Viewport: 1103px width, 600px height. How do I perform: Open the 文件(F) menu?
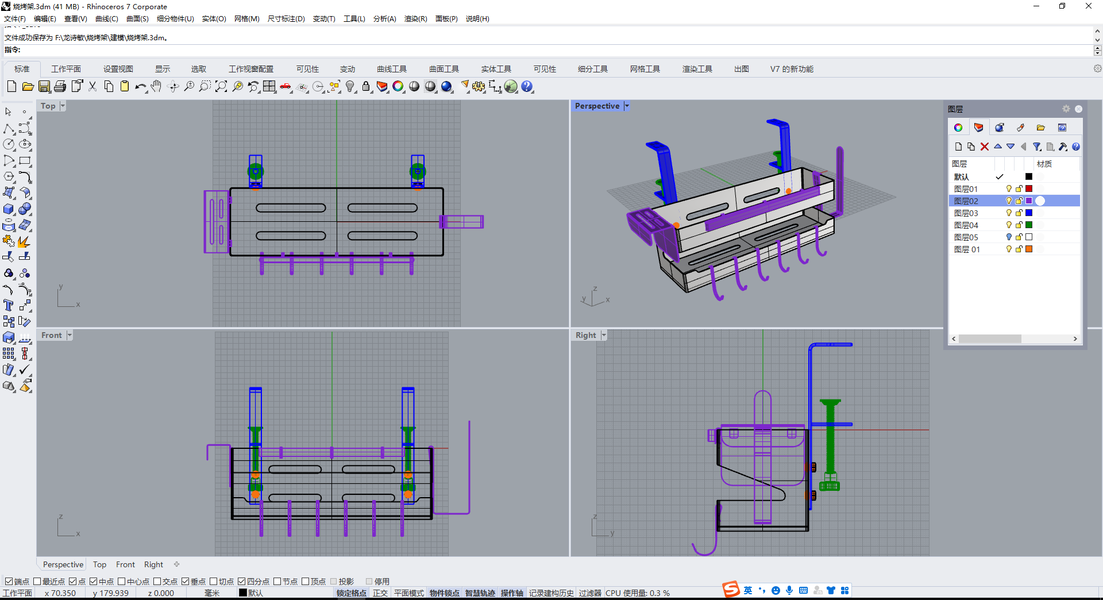15,18
